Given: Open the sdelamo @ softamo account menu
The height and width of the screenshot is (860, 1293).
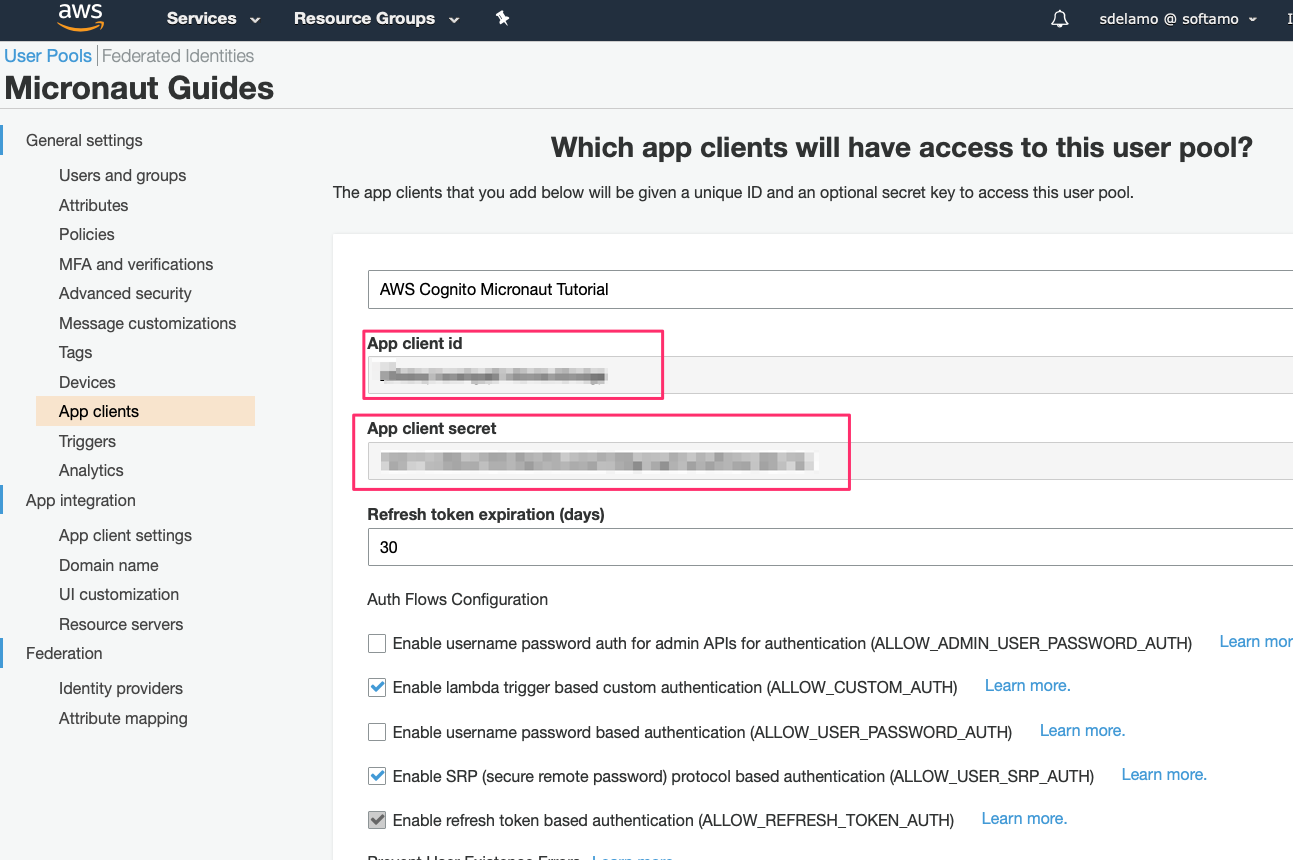Looking at the screenshot, I should click(x=1178, y=19).
